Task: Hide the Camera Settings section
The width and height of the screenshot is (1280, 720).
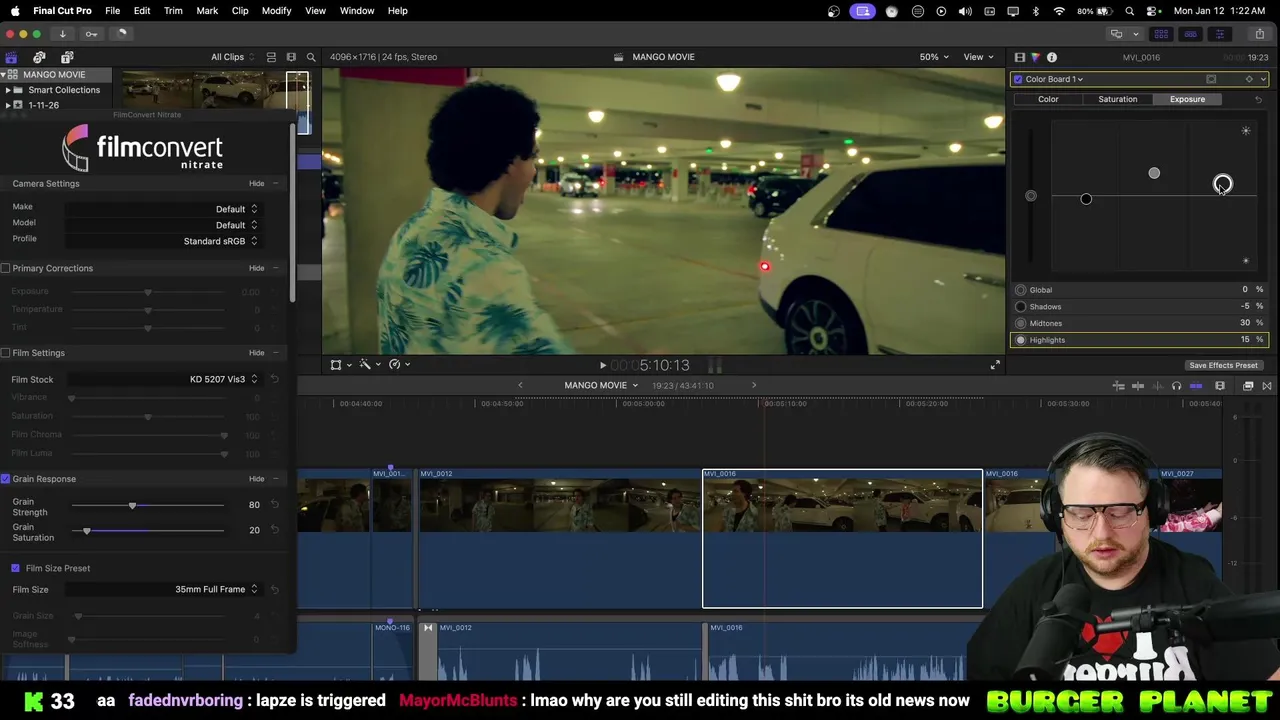Action: 257,184
